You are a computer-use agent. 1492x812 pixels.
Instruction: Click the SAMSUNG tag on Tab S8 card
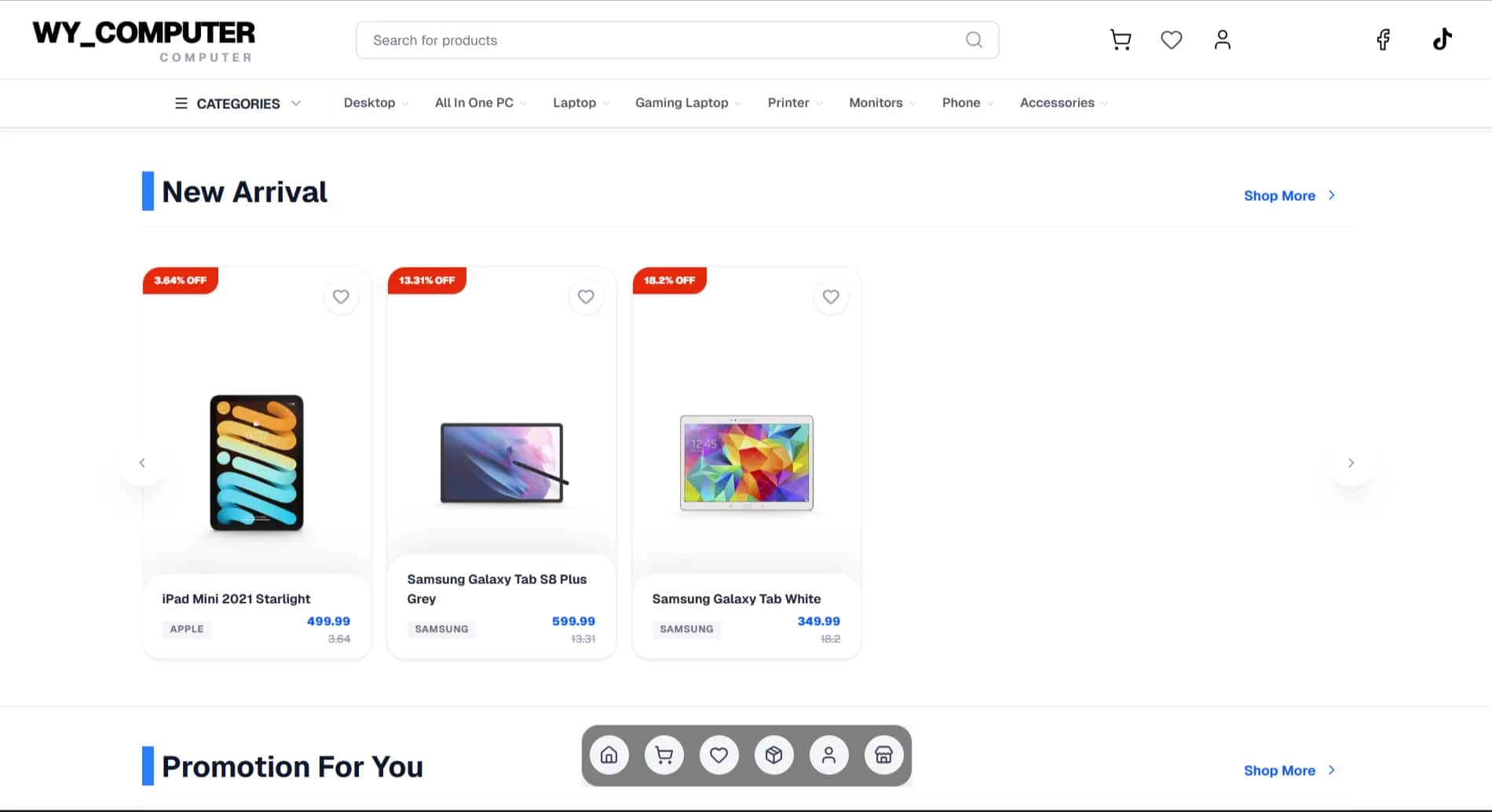click(x=441, y=629)
